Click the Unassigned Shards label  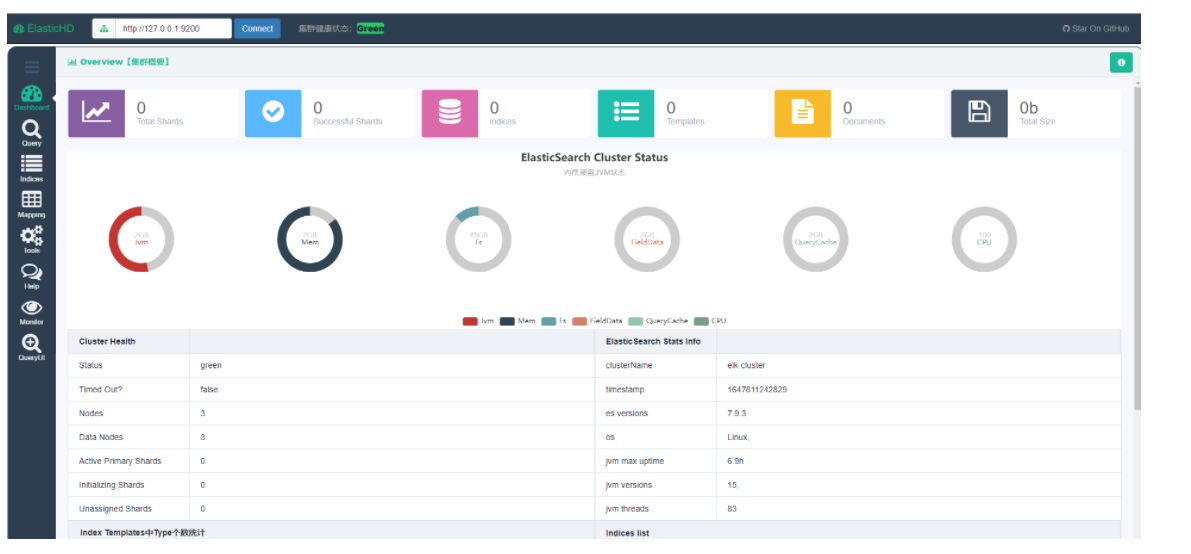pos(115,509)
